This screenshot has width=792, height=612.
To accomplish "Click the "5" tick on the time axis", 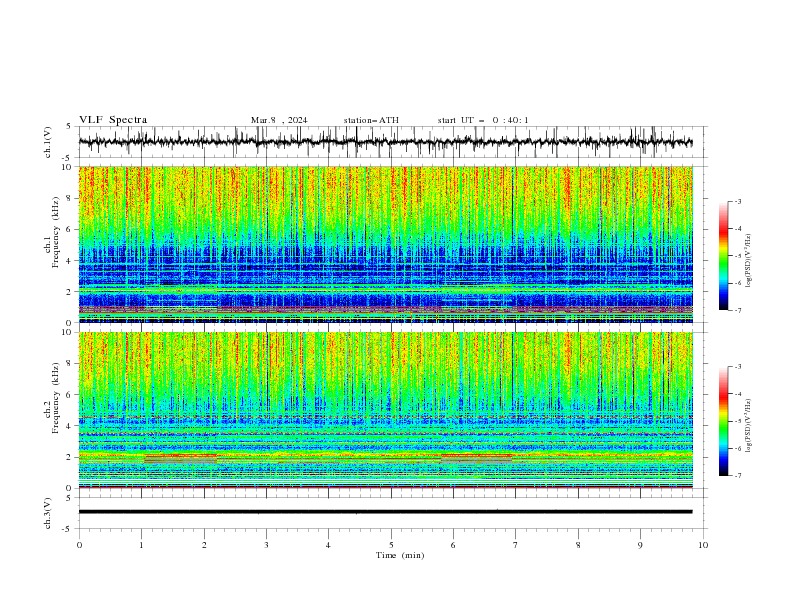I will tap(391, 545).
